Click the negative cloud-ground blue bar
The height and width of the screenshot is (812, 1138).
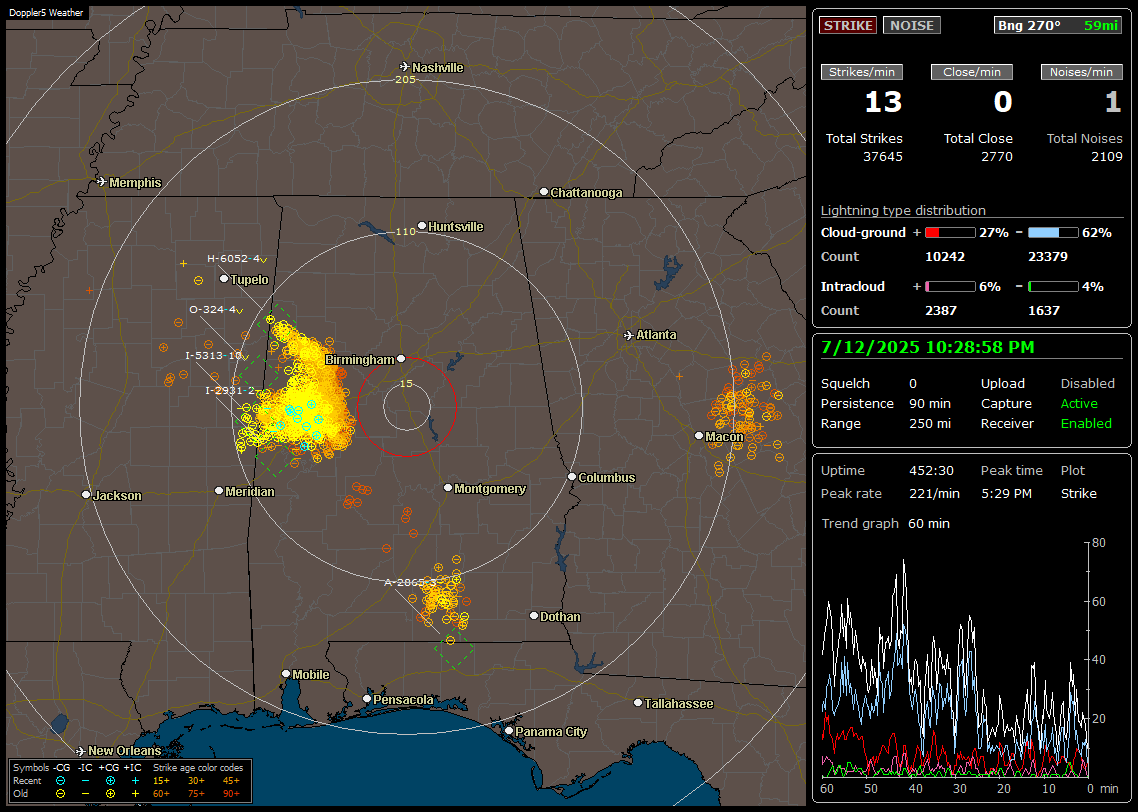coord(1053,232)
